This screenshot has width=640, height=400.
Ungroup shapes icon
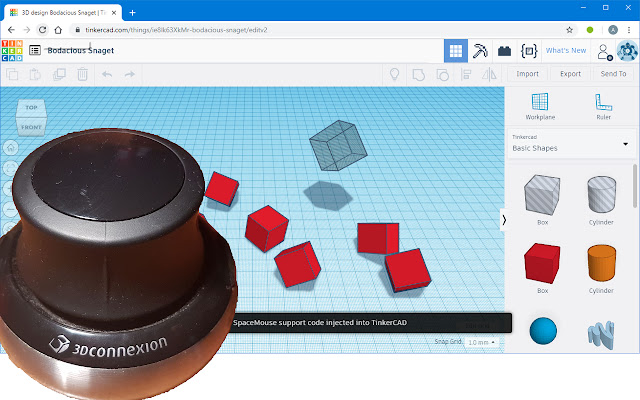coord(442,74)
